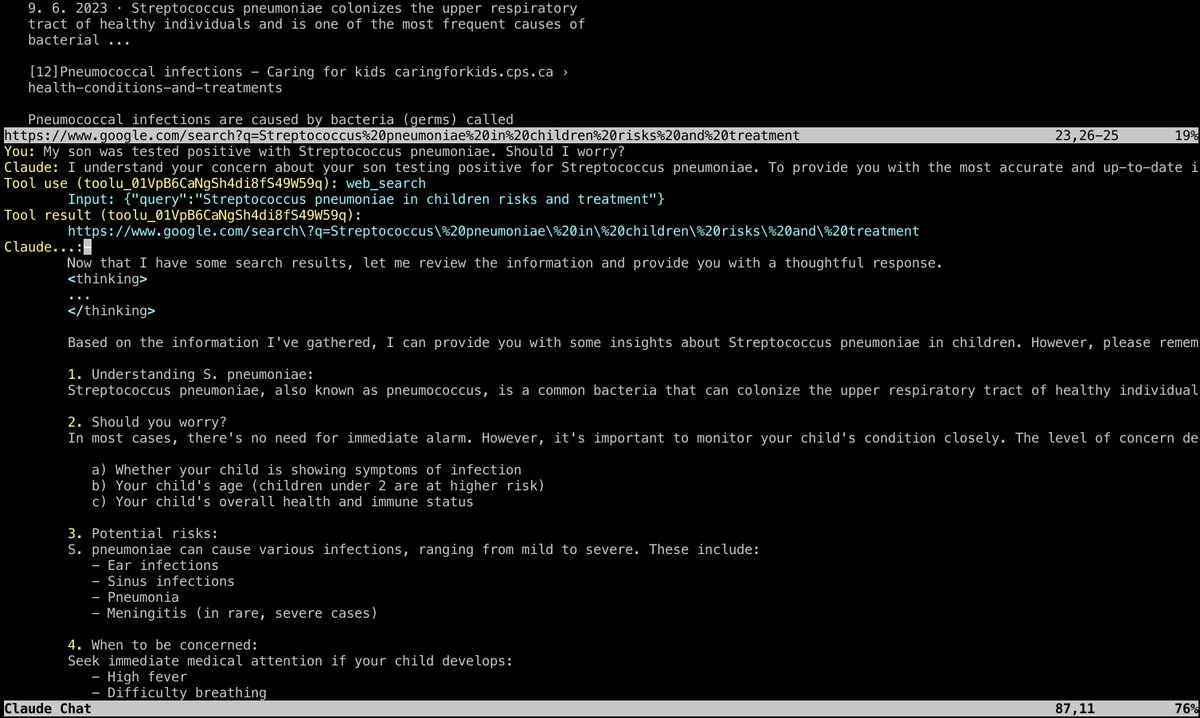The height and width of the screenshot is (718, 1200).
Task: Click the '76%' indicator in bottom status line
Action: click(x=1186, y=709)
